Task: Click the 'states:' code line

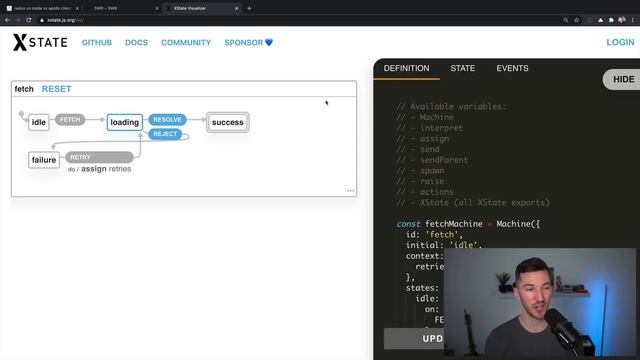Action: click(x=422, y=288)
